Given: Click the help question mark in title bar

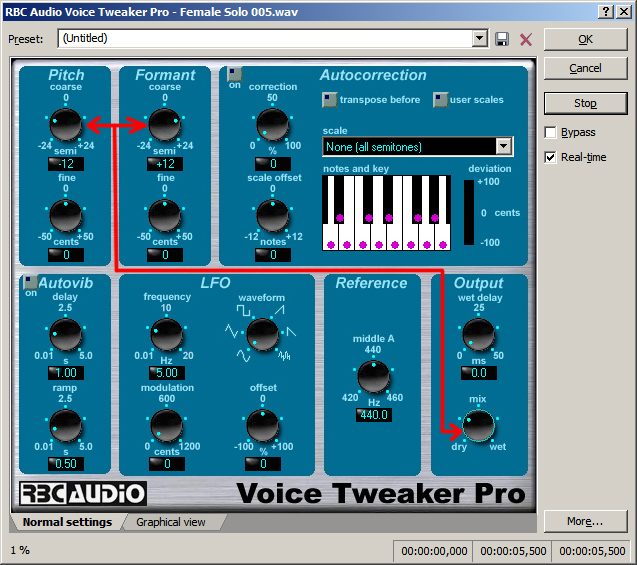Looking at the screenshot, I should coord(606,11).
